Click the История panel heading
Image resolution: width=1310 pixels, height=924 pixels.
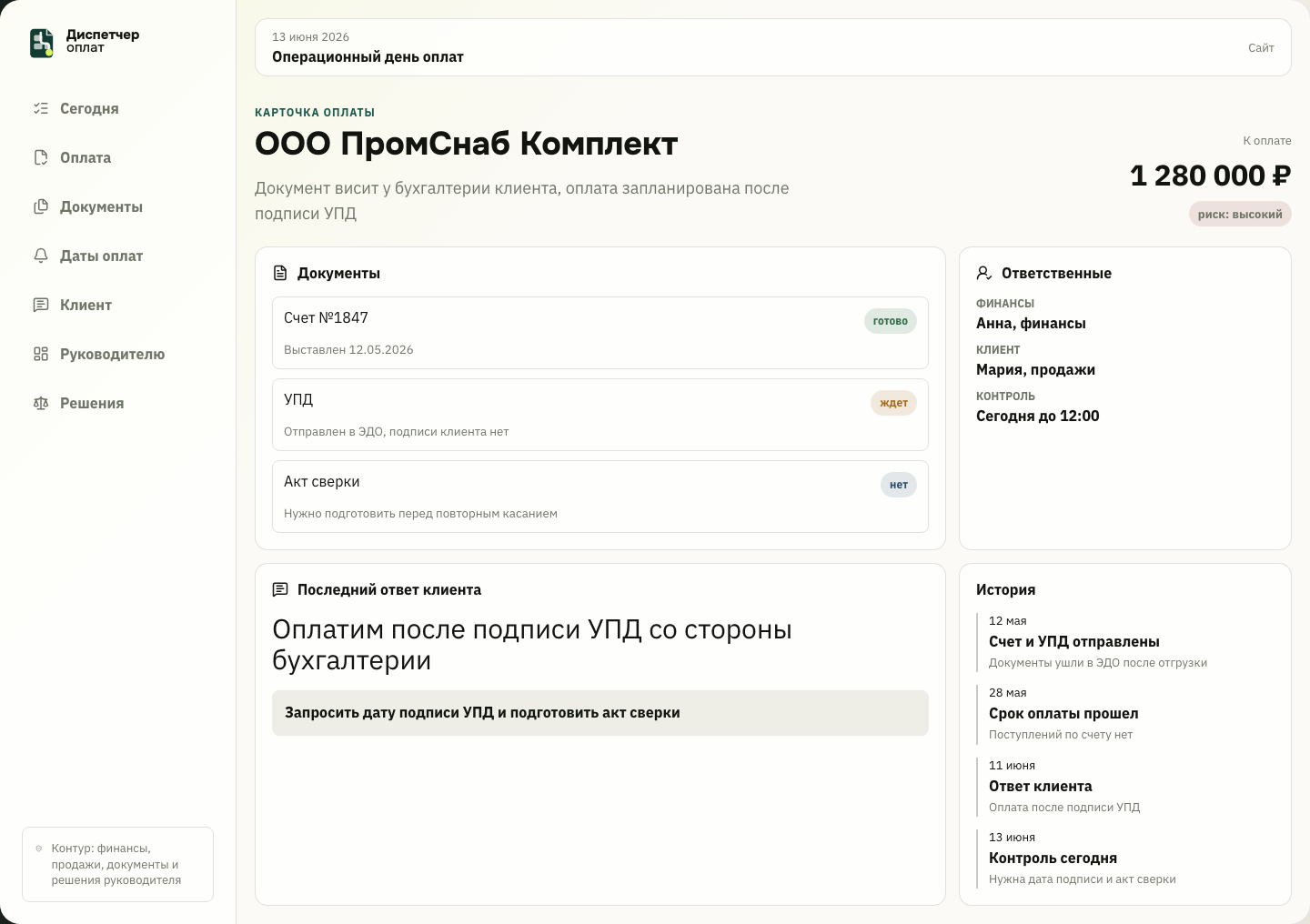pos(1005,589)
